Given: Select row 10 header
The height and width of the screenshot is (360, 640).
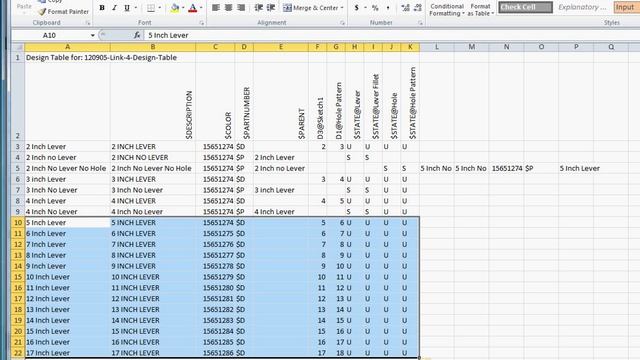Looking at the screenshot, I should [x=18, y=223].
